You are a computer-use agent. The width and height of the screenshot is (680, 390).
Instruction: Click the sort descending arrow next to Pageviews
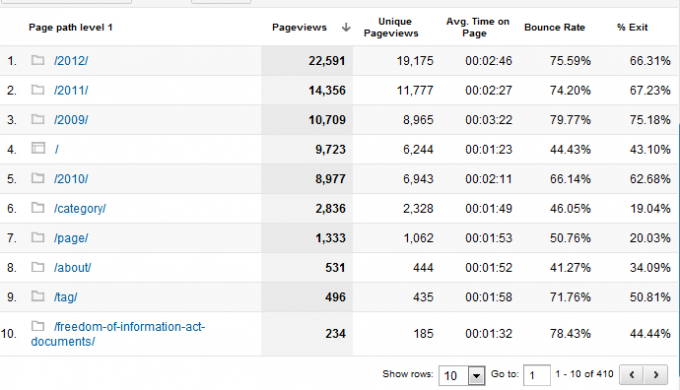346,27
